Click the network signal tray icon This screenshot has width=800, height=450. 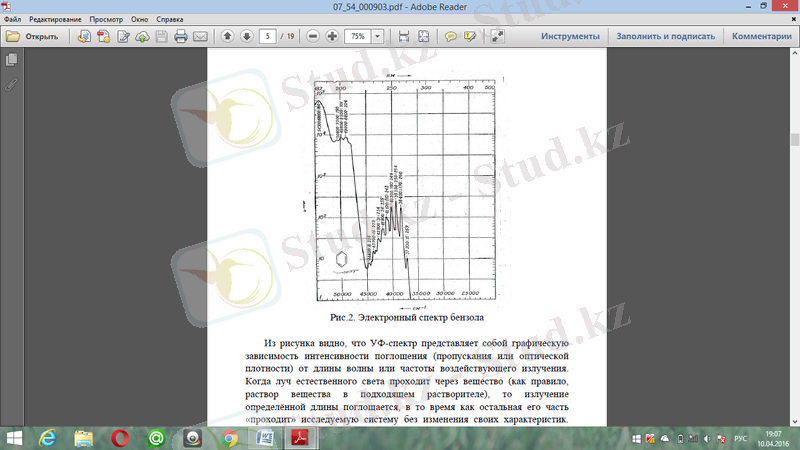pyautogui.click(x=693, y=439)
